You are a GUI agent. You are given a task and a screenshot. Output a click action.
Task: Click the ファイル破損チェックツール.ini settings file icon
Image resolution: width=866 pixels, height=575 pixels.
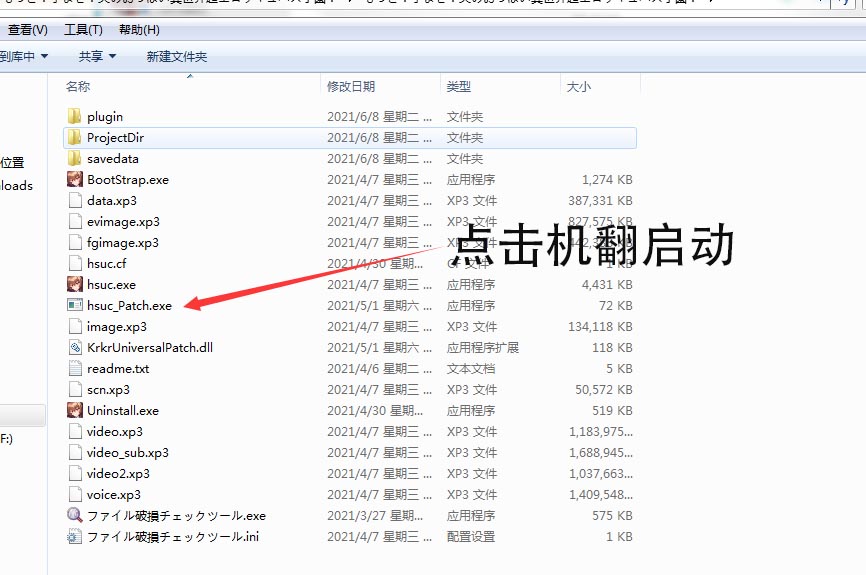click(x=75, y=537)
